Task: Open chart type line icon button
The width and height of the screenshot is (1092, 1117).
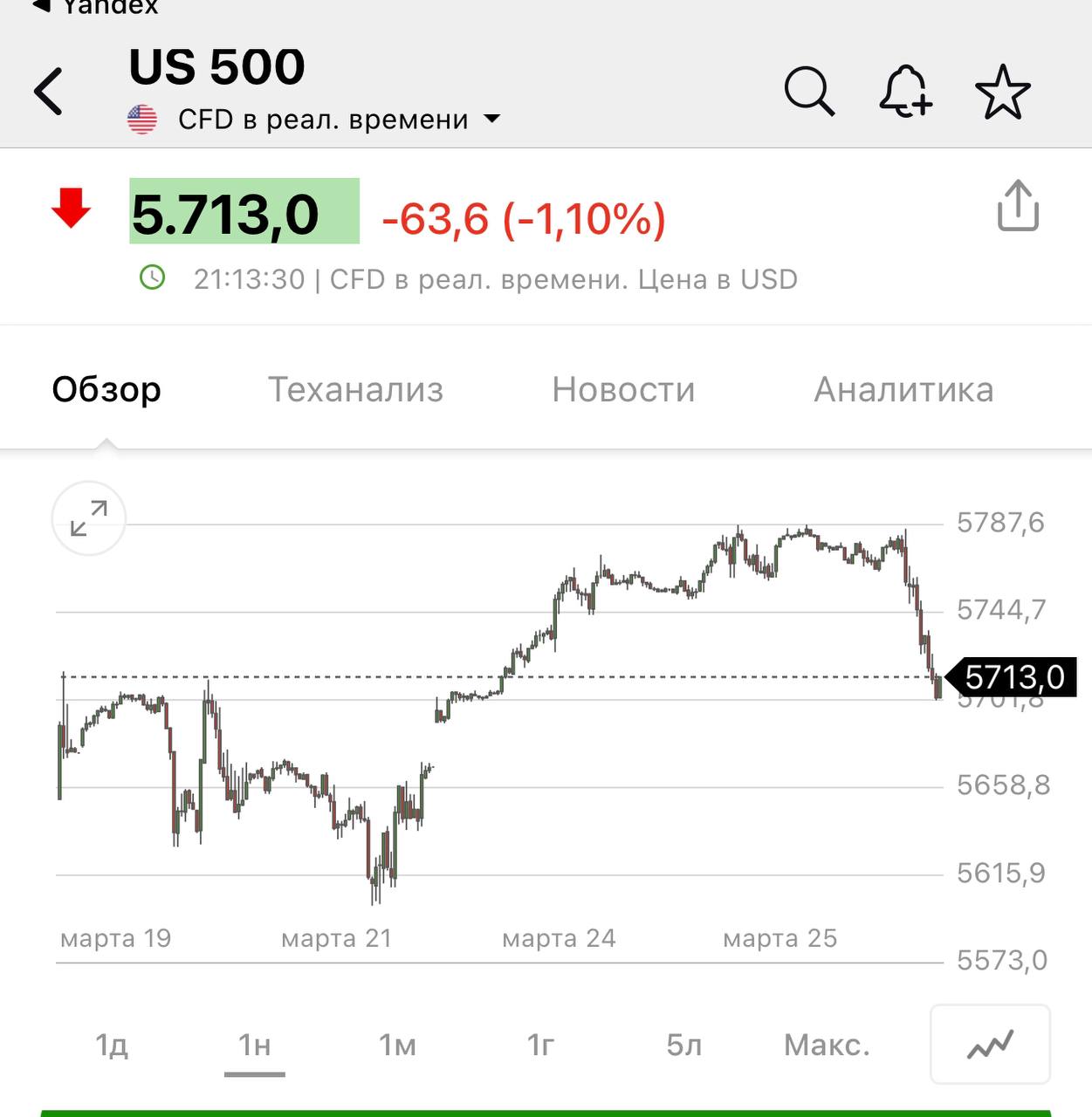Action: coord(990,1044)
